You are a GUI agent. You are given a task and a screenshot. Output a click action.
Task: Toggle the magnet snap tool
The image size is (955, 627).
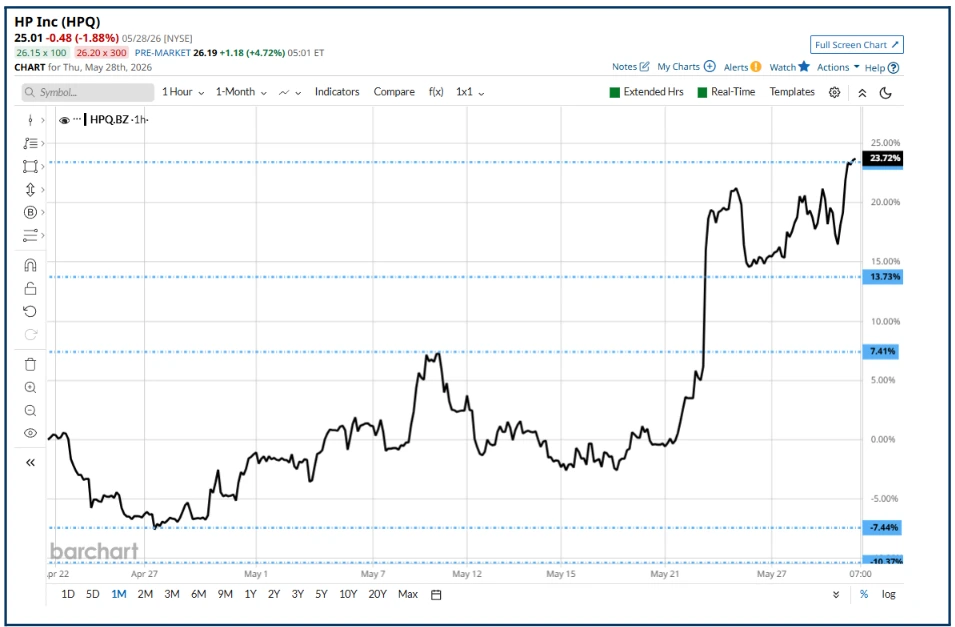(30, 265)
